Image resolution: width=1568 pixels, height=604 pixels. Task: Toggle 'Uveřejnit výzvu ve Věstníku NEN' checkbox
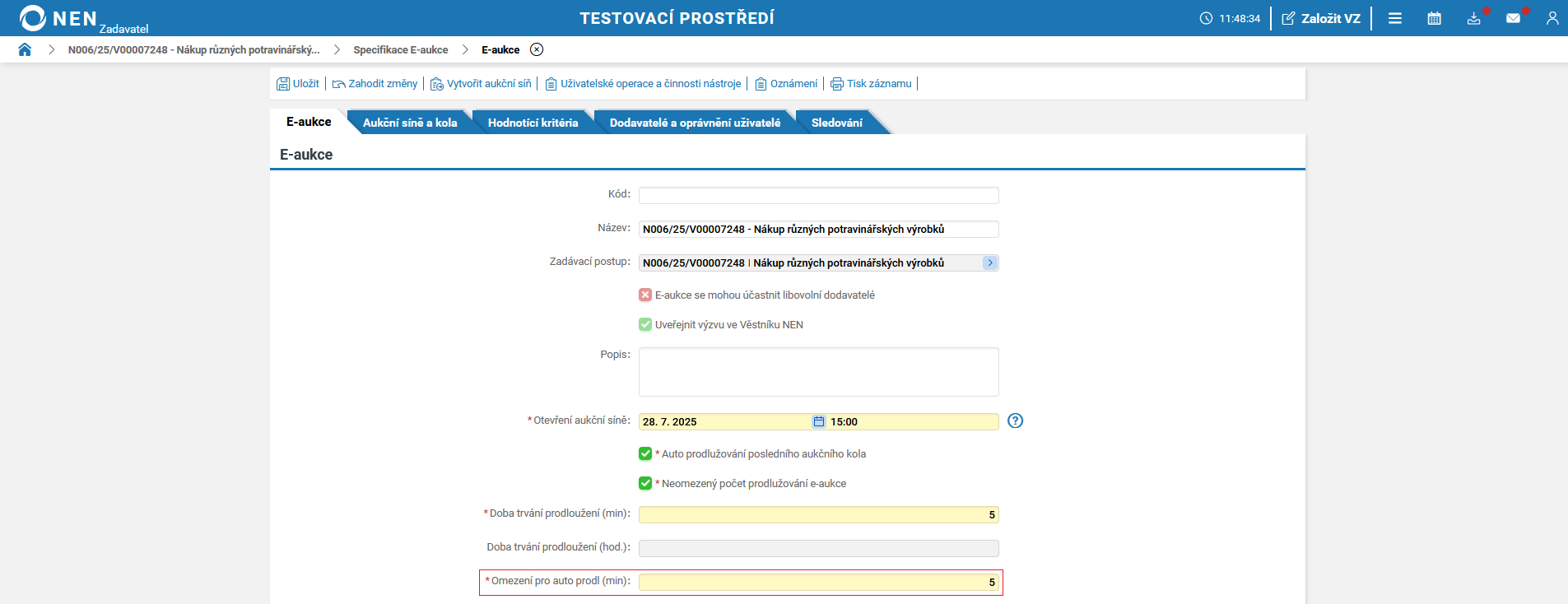(x=645, y=324)
